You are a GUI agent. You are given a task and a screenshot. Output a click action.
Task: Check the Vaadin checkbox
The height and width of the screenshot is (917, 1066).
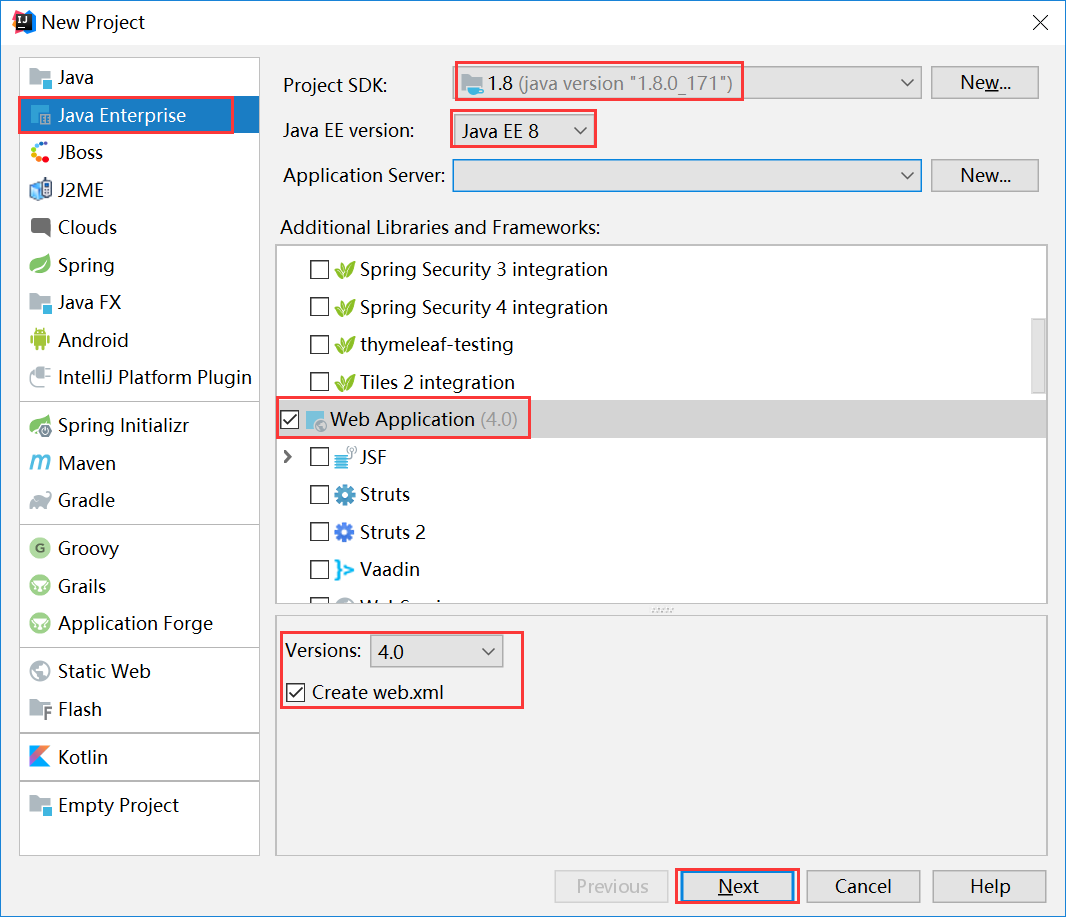[x=320, y=569]
